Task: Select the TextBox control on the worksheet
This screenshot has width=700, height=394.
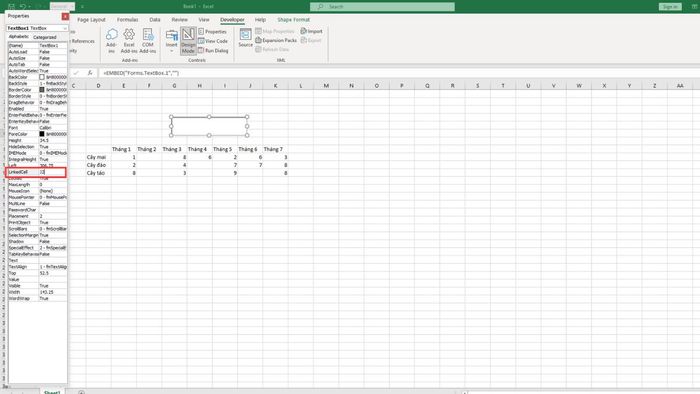Action: pos(209,126)
